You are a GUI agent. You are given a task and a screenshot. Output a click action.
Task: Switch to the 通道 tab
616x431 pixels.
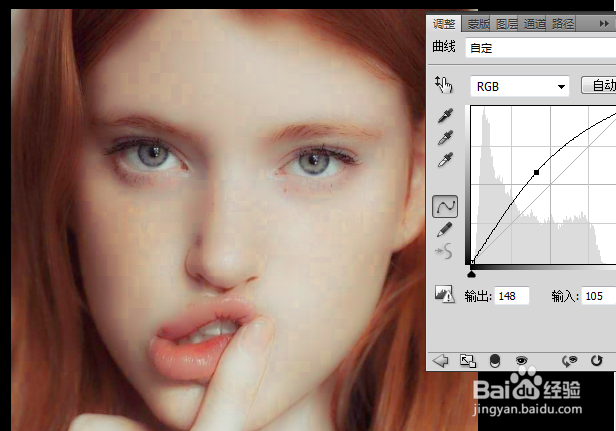534,24
